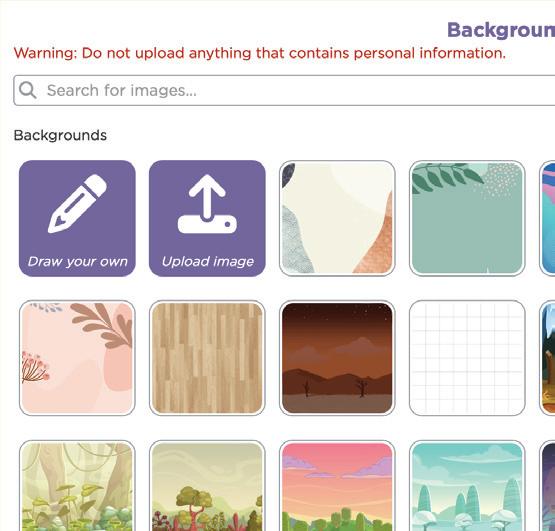Select the partially visible dark background in bottom row
555x531 pixels.
(x=547, y=486)
